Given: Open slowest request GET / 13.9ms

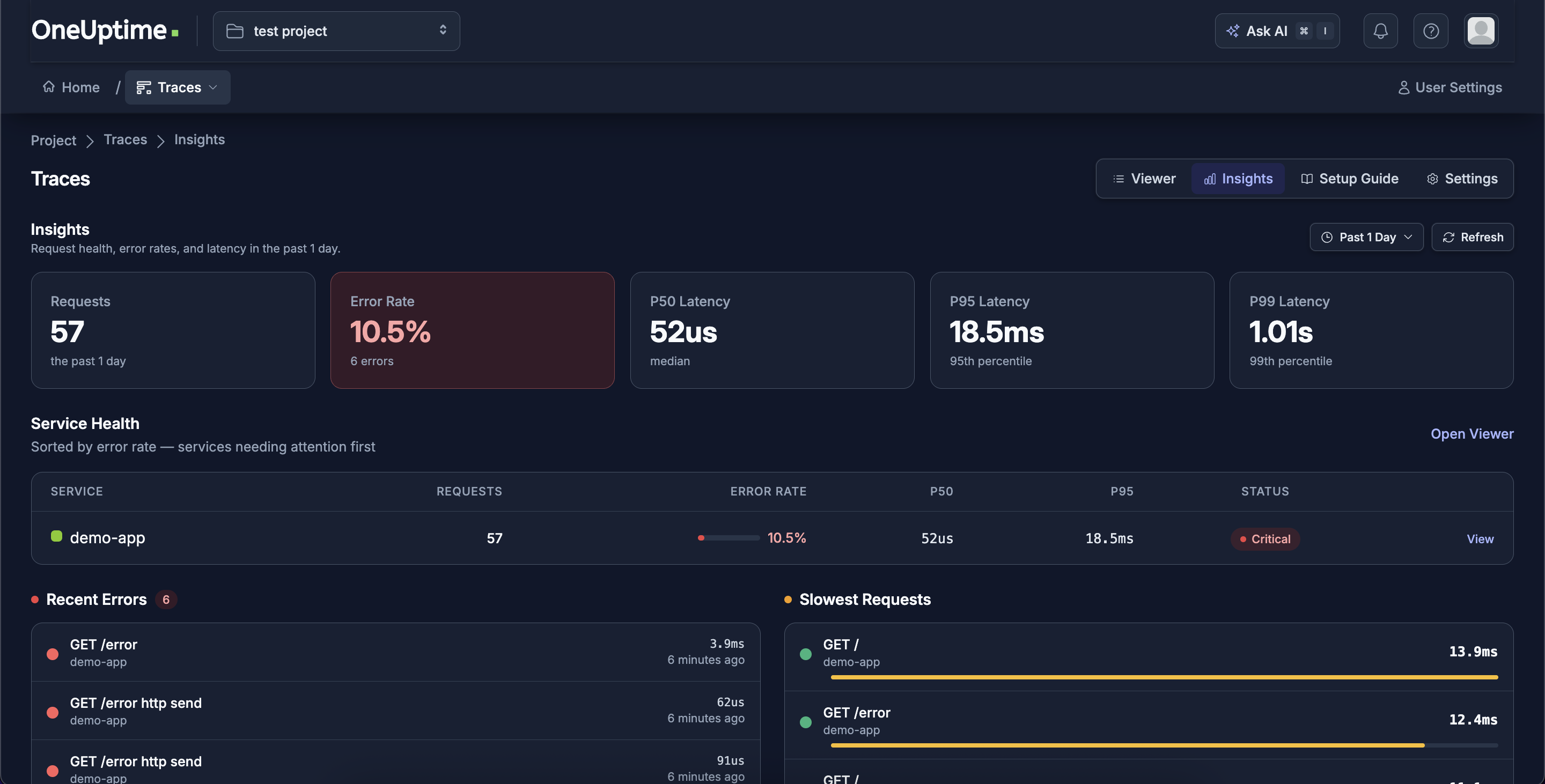Looking at the screenshot, I should click(x=1149, y=657).
